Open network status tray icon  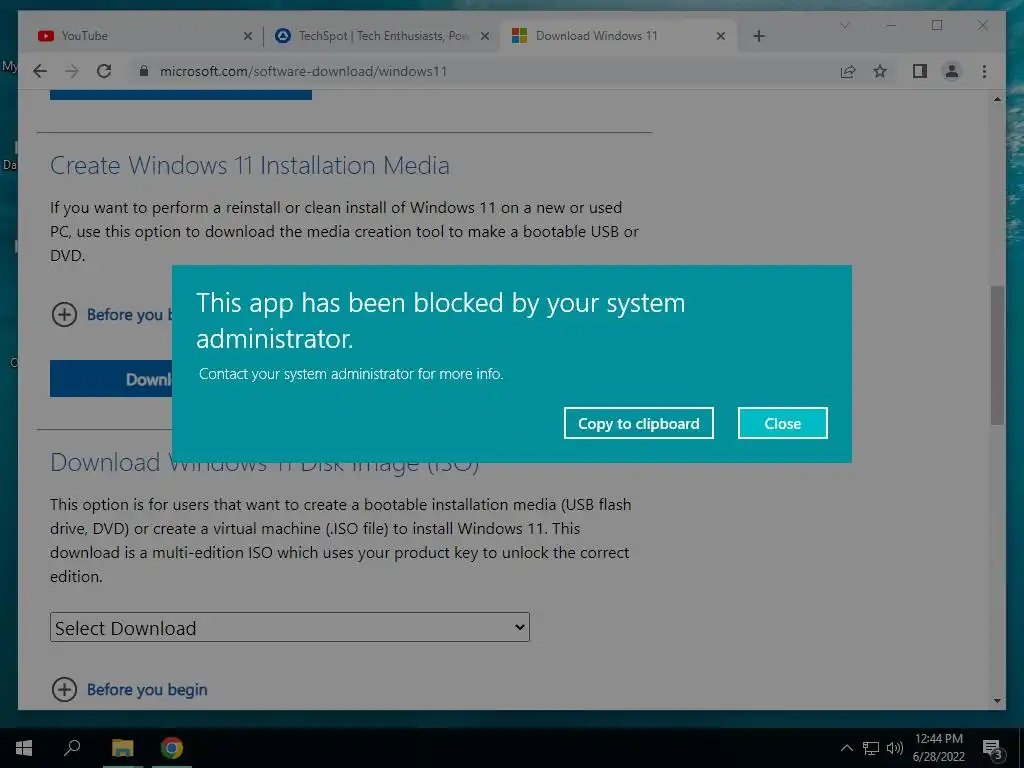pos(871,748)
